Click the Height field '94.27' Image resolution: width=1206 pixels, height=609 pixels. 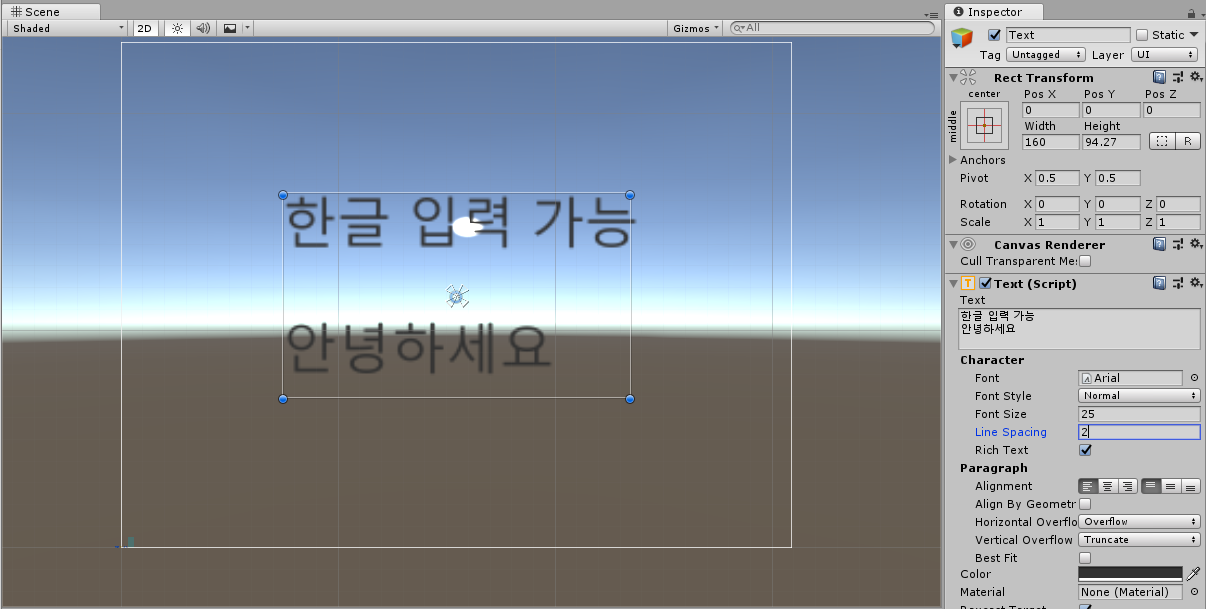click(1111, 142)
